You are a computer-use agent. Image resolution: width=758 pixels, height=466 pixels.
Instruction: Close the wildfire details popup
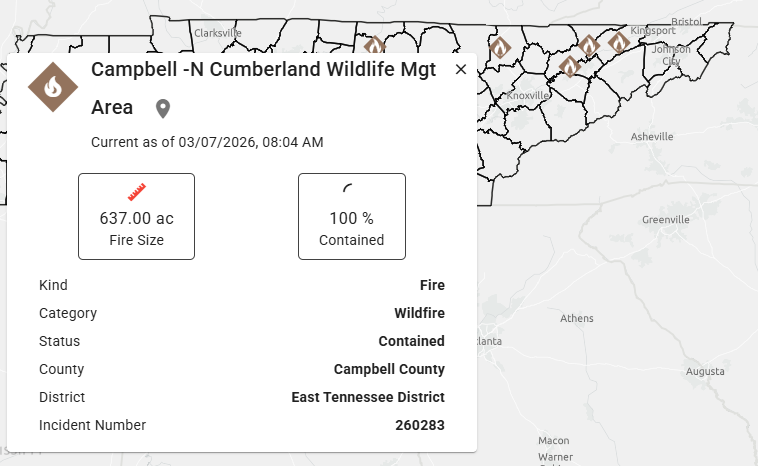tap(460, 69)
